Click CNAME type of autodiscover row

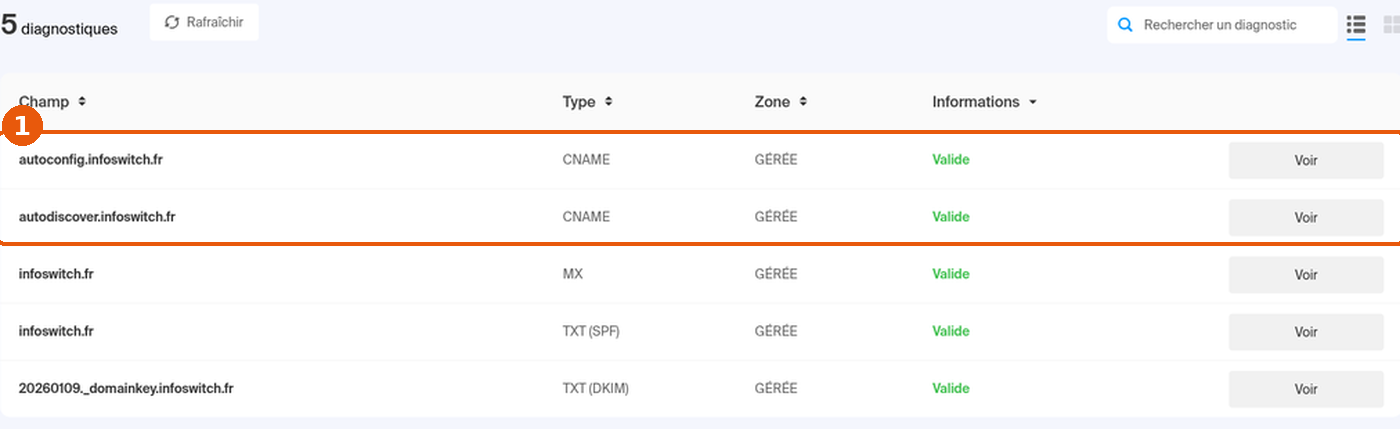(586, 216)
